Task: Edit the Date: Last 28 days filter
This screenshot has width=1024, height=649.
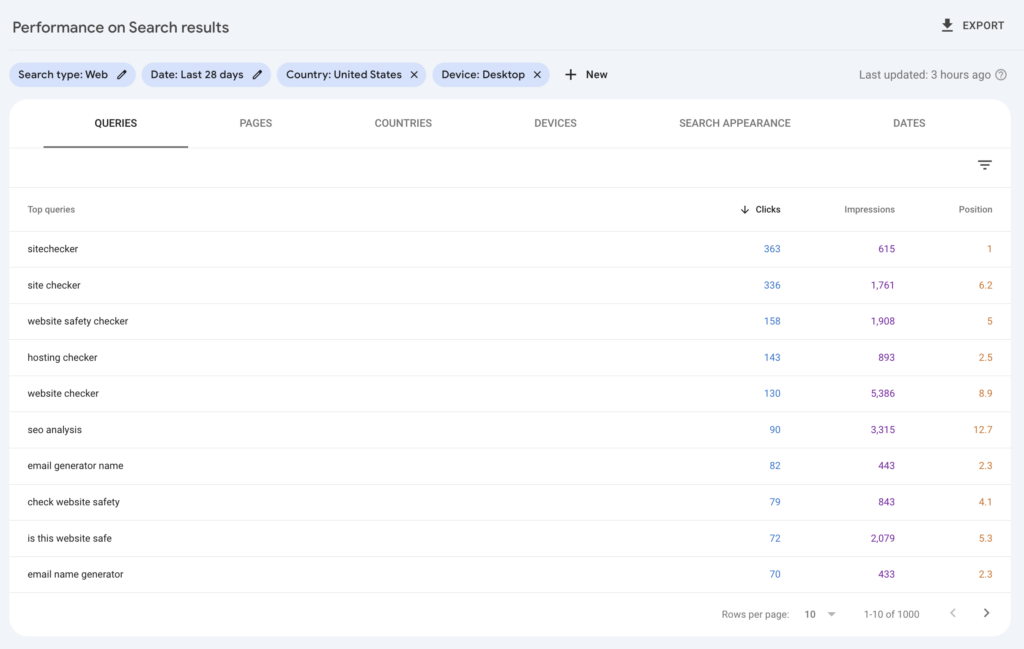Action: [257, 75]
